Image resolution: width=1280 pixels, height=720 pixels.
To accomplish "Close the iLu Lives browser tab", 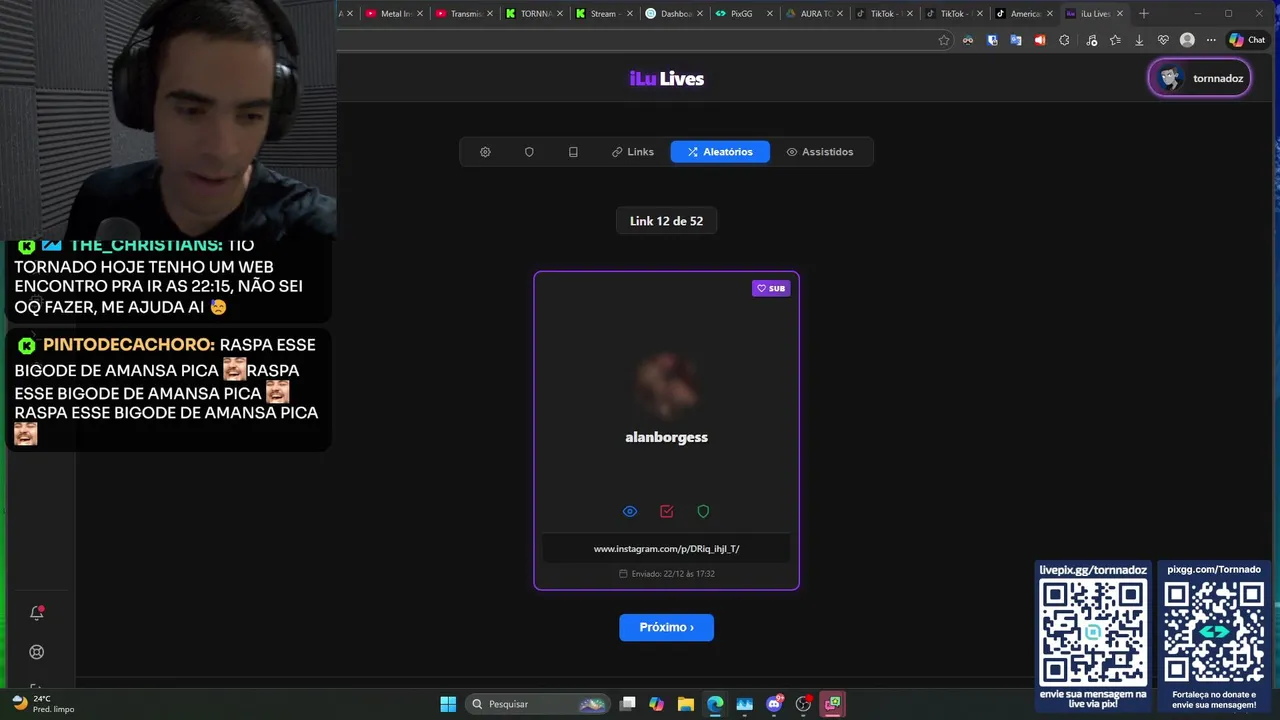I will 1120,14.
